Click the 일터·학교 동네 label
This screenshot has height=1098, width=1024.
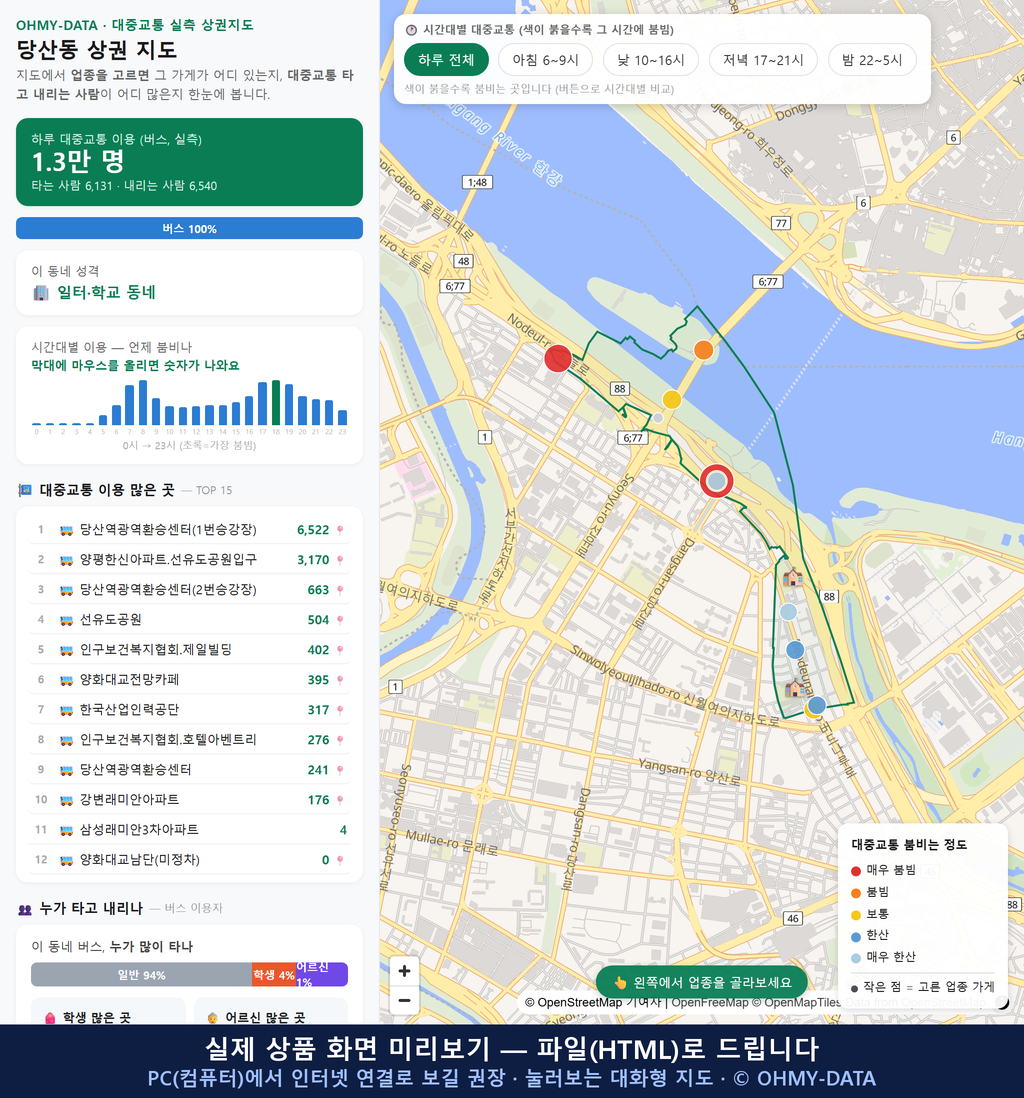pyautogui.click(x=106, y=293)
